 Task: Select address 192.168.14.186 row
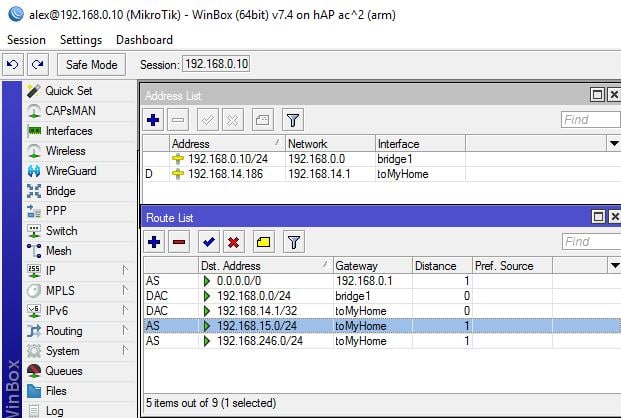pos(381,174)
